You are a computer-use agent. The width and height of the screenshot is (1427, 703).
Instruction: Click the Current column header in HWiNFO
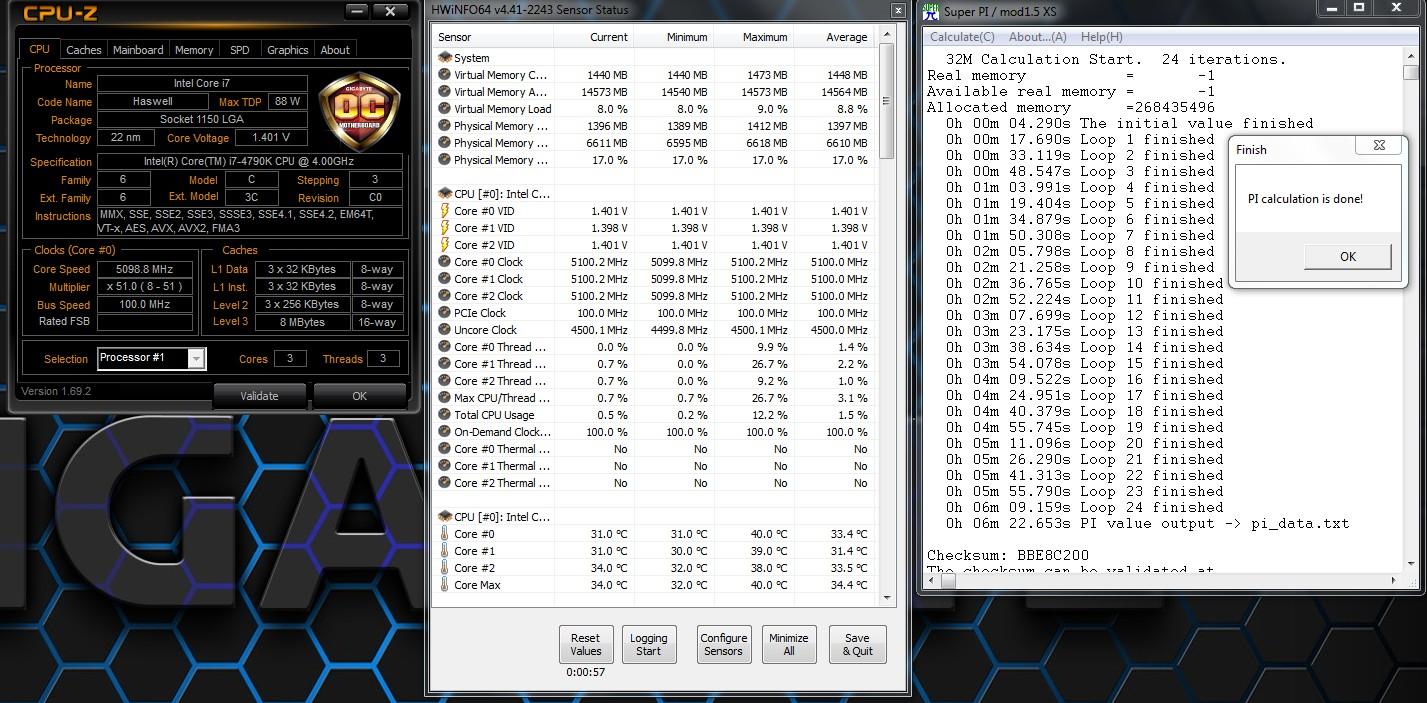[x=592, y=37]
